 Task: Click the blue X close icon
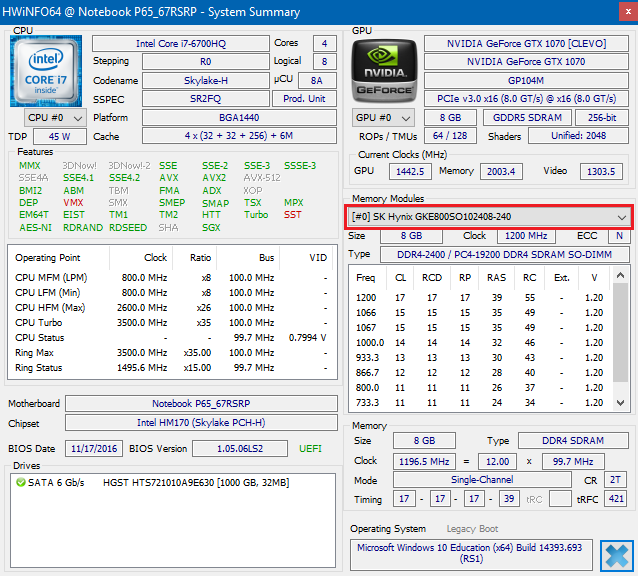616,556
